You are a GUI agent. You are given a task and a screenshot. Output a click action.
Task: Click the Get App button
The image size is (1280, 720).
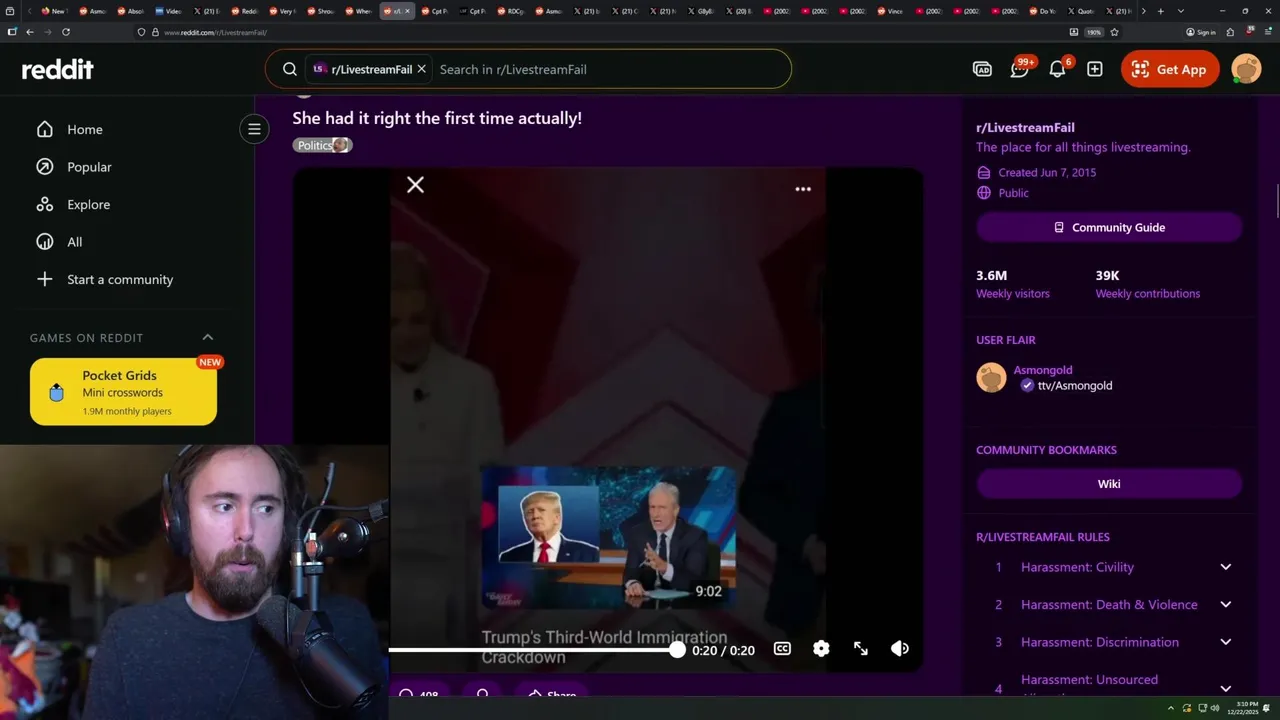pyautogui.click(x=1170, y=69)
